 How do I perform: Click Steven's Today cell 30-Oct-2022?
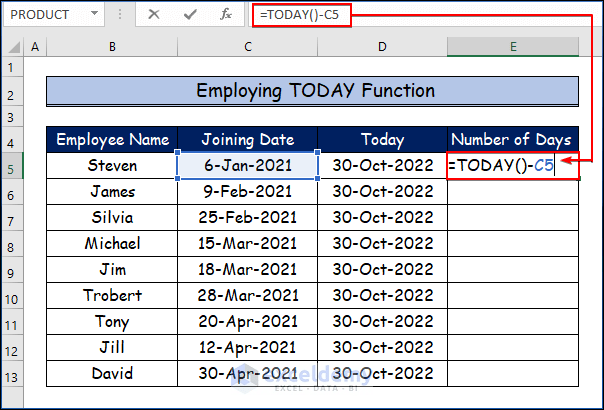[x=382, y=166]
